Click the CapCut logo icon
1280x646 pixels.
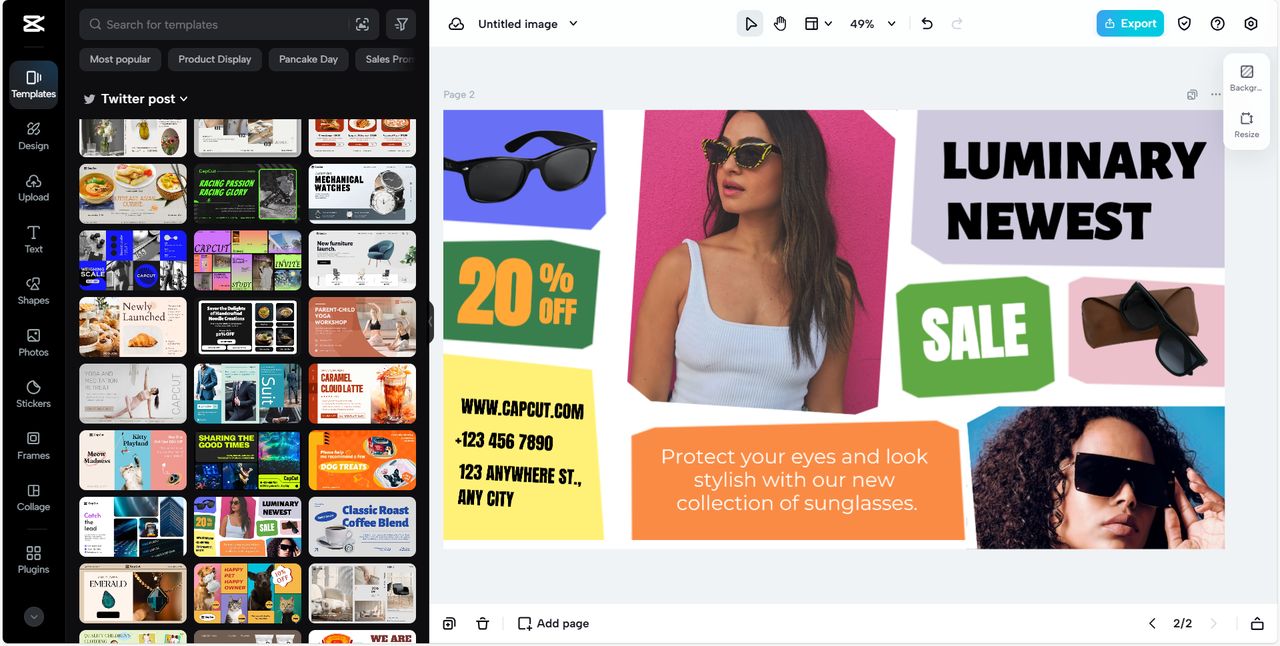pos(33,25)
